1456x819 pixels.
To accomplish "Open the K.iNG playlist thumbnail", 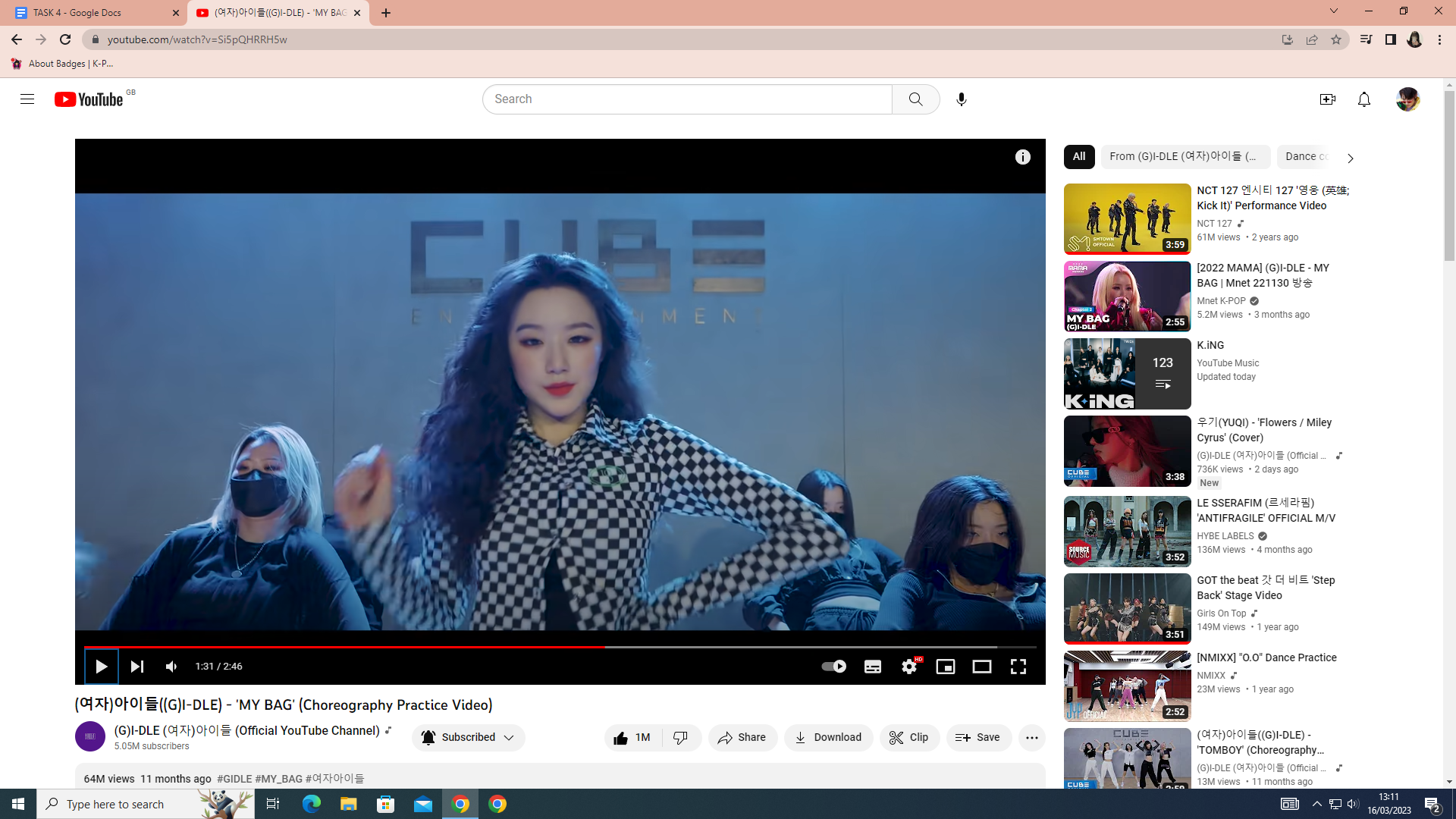I will coord(1127,374).
